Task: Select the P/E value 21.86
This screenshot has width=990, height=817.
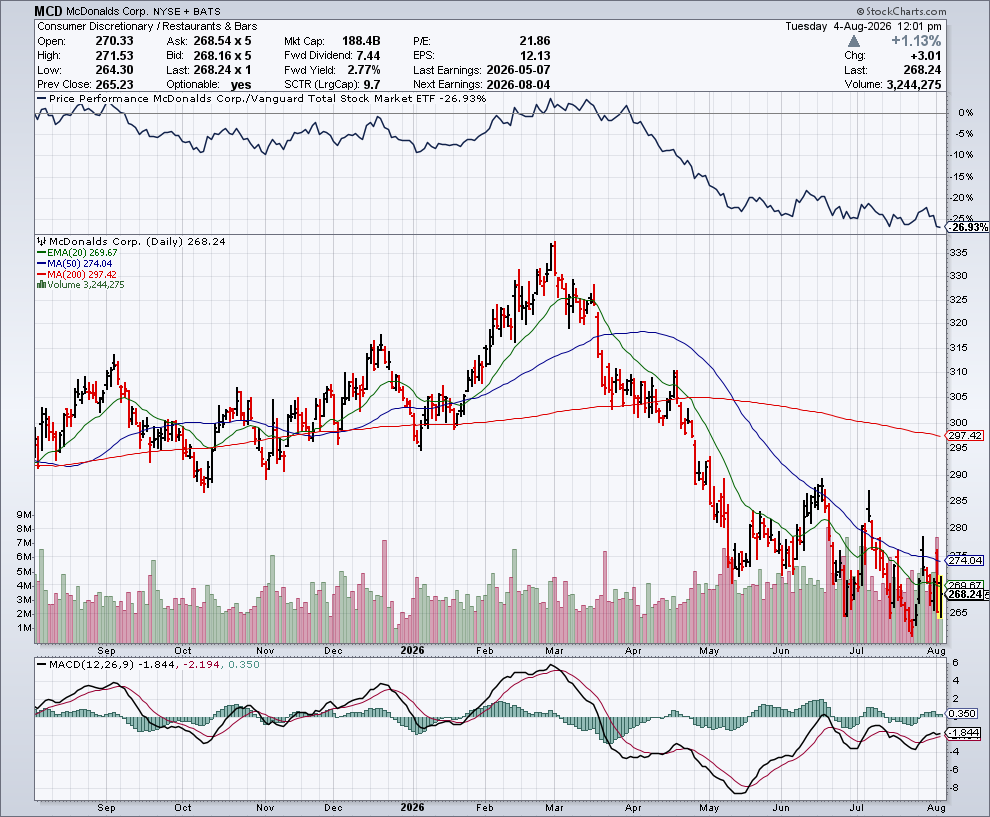Action: coord(535,41)
